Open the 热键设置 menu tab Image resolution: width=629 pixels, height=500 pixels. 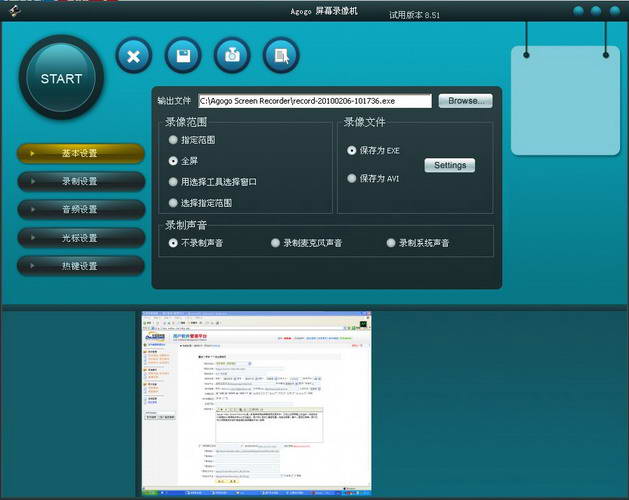point(81,266)
